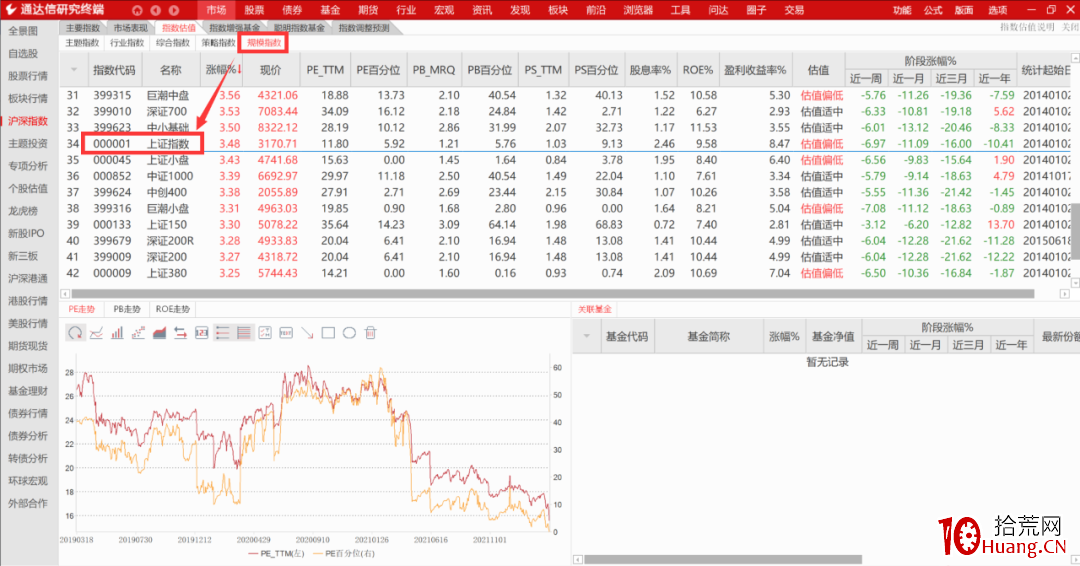This screenshot has width=1080, height=566.
Task: Select the 规模指数 sub-tab
Action: pos(264,43)
